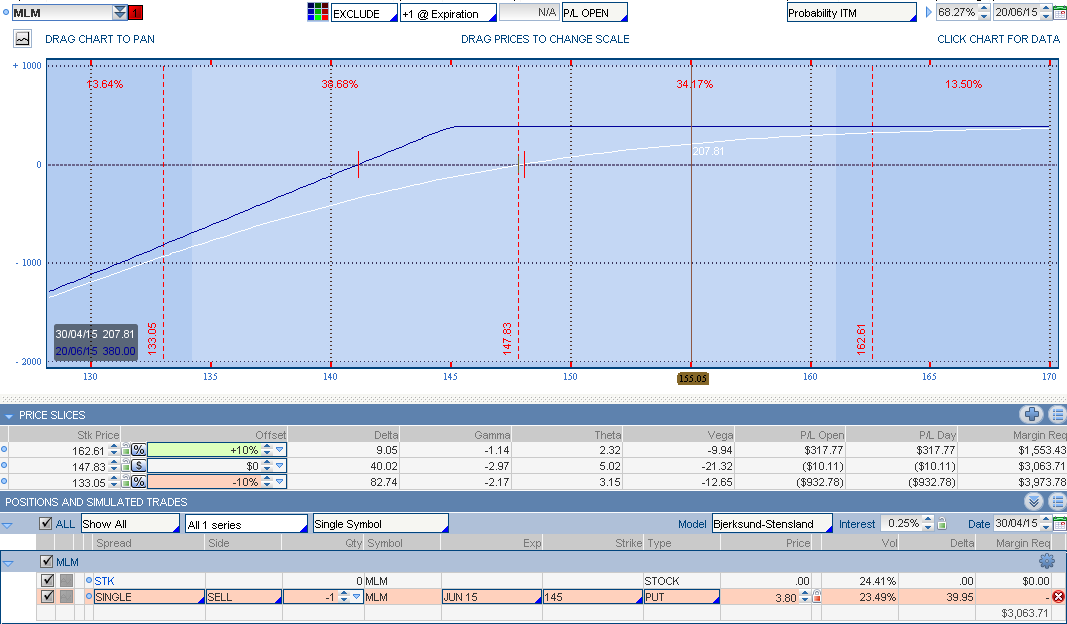Adjust the -10% offset stepper
1067x624 pixels.
pyautogui.click(x=267, y=481)
